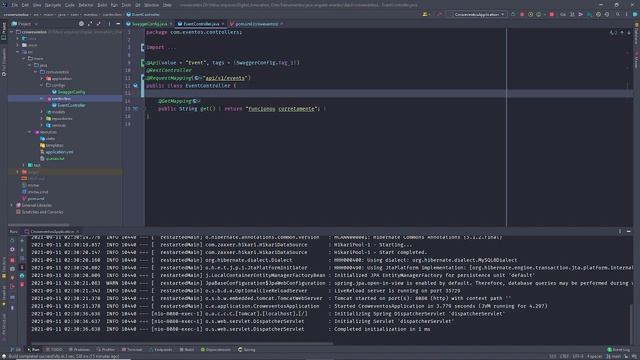The height and width of the screenshot is (360, 640).
Task: Open the Edit menu
Action: (25, 5)
